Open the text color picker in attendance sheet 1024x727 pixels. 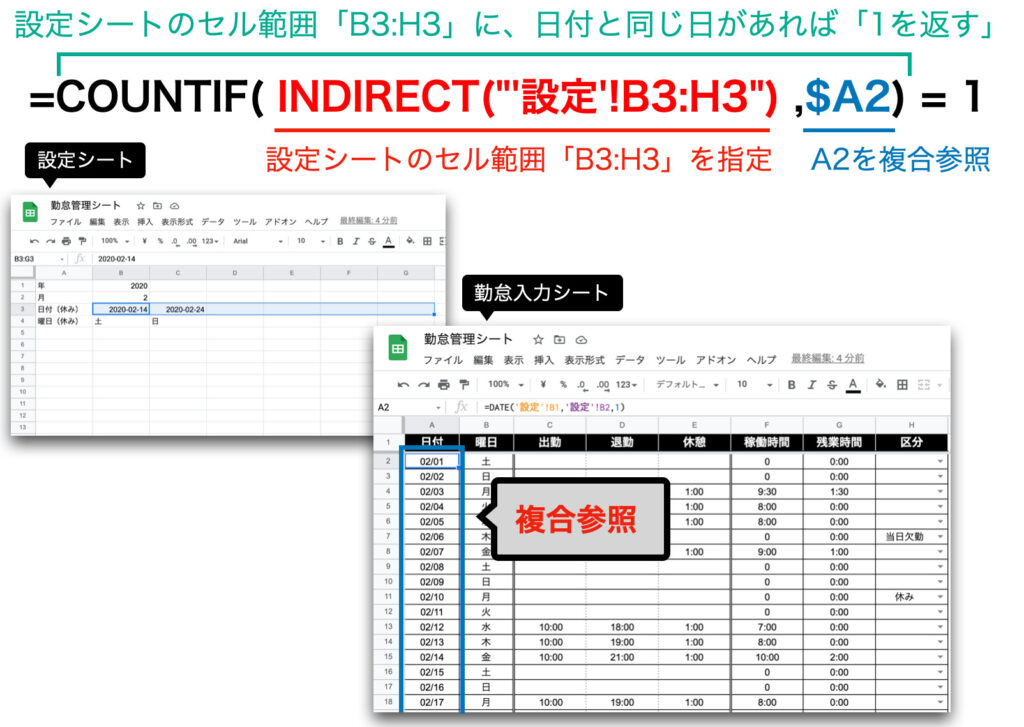click(853, 385)
